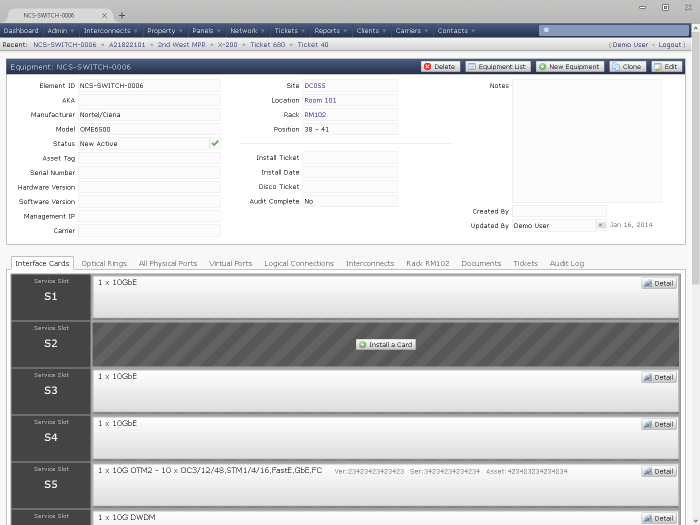700x525 pixels.
Task: Go to Ticket 680 in recent items
Action: coord(267,45)
